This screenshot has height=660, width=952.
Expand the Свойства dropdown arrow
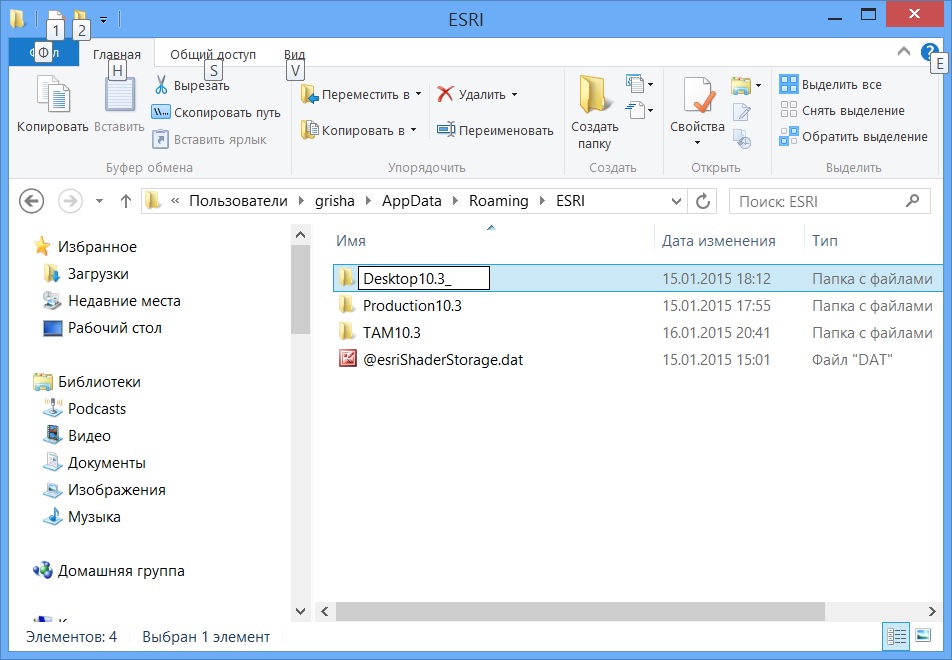pos(697,143)
